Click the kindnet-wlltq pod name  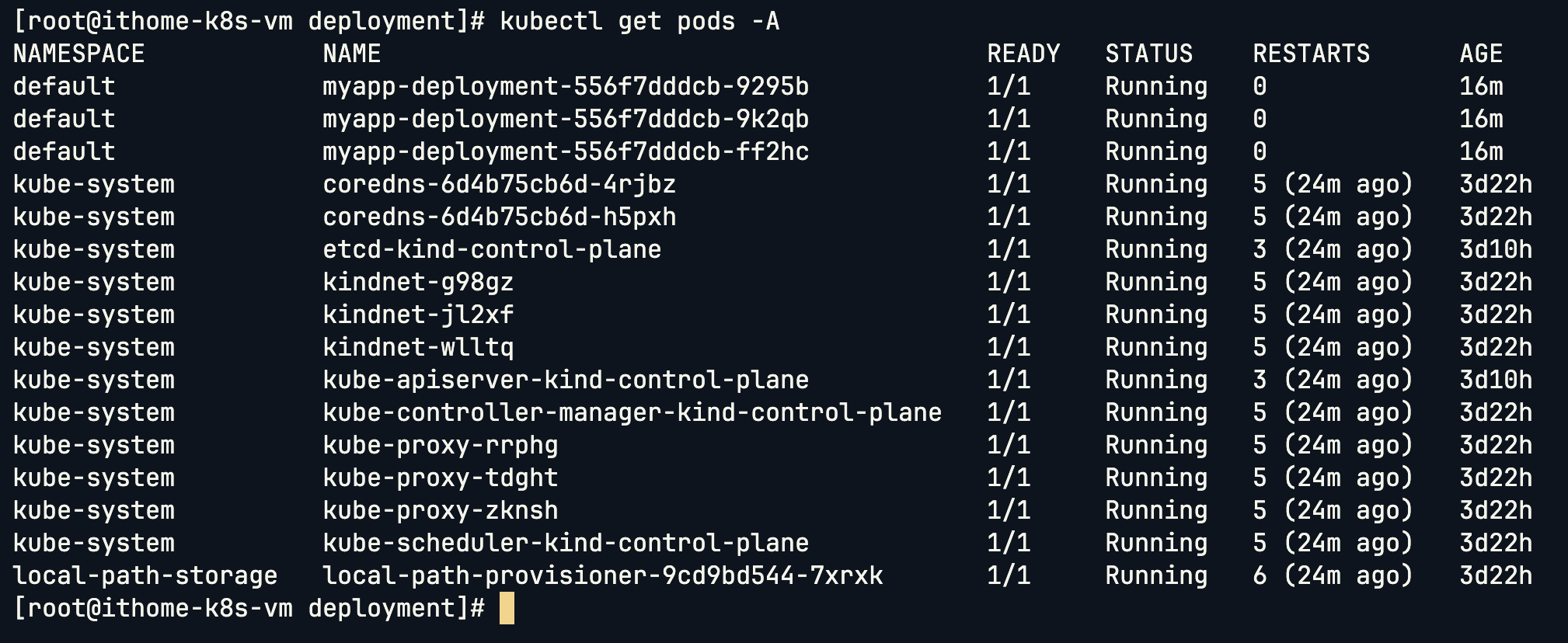click(418, 347)
